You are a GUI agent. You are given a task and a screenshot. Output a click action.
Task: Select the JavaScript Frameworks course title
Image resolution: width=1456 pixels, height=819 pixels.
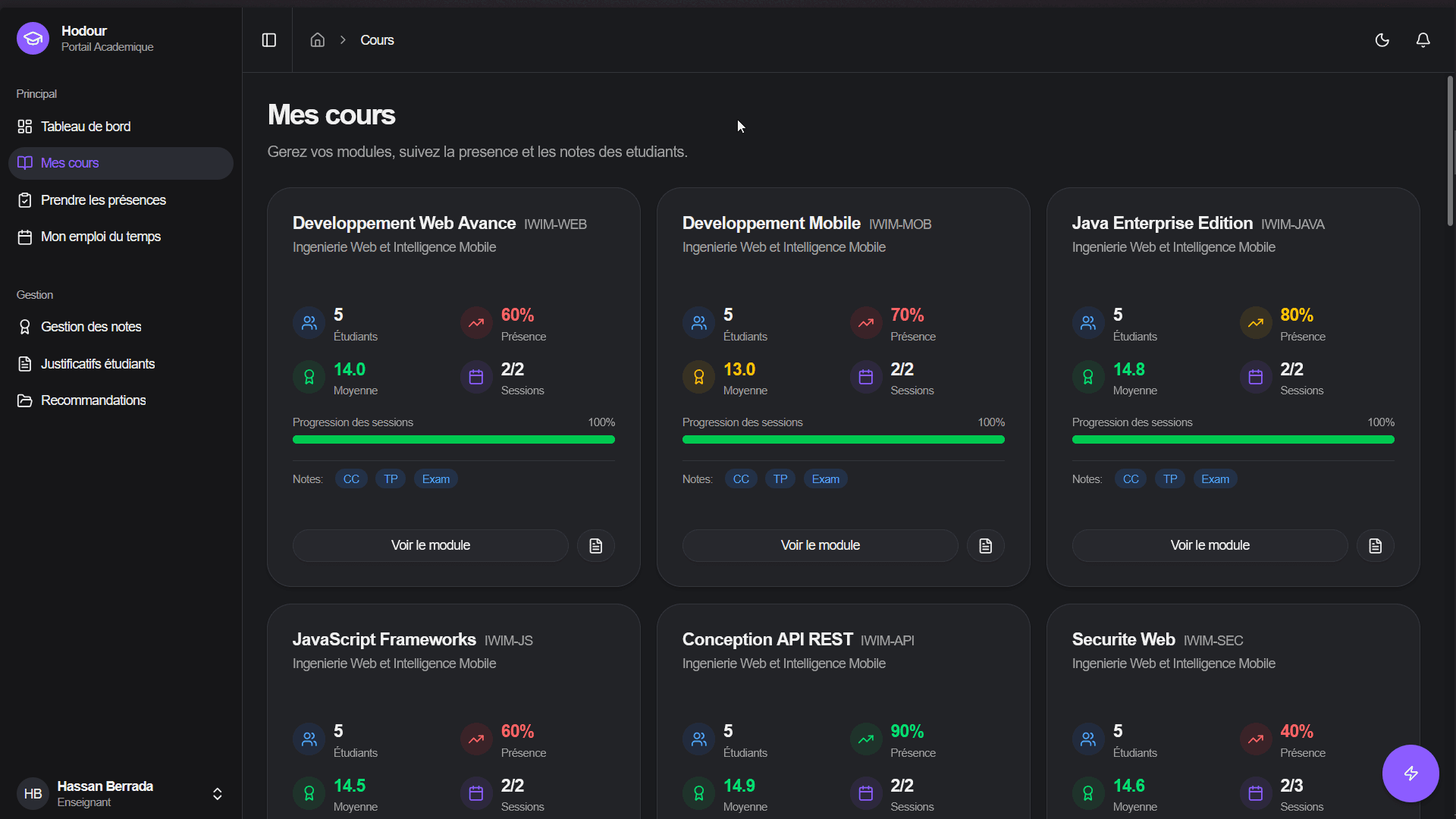[384, 640]
